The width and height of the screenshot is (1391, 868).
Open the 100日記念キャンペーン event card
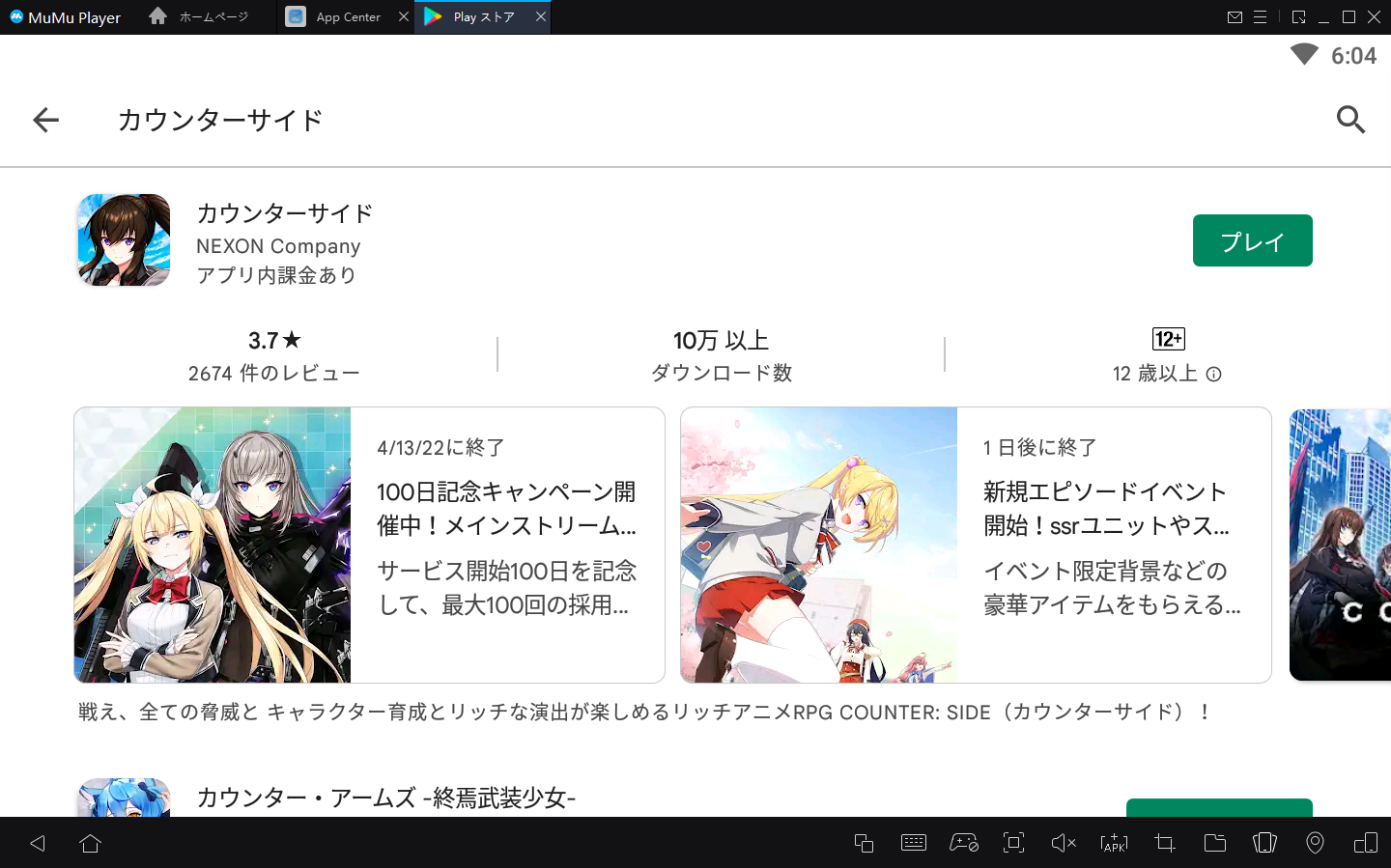(x=369, y=545)
